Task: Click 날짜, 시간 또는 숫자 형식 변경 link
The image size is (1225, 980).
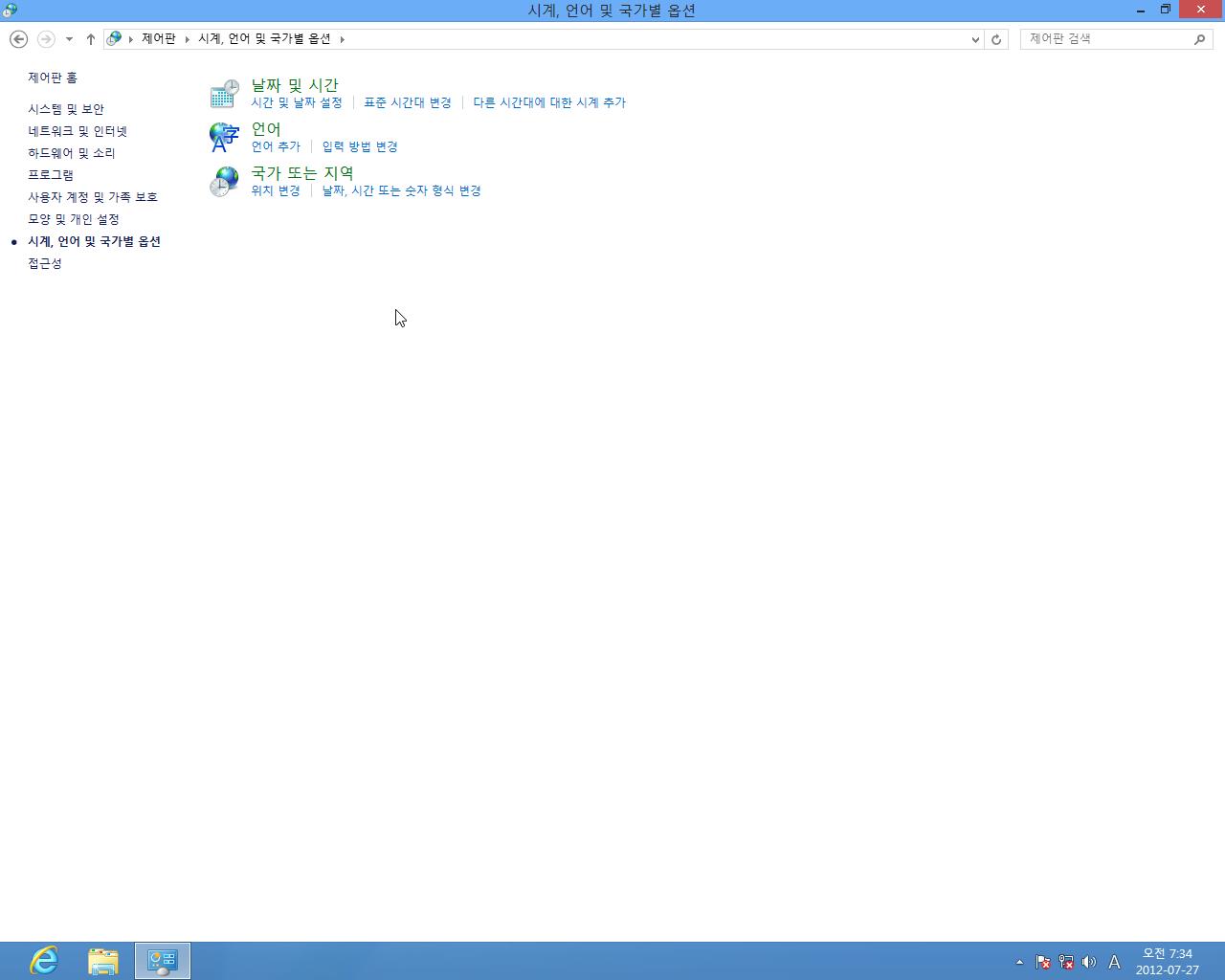Action: (401, 190)
